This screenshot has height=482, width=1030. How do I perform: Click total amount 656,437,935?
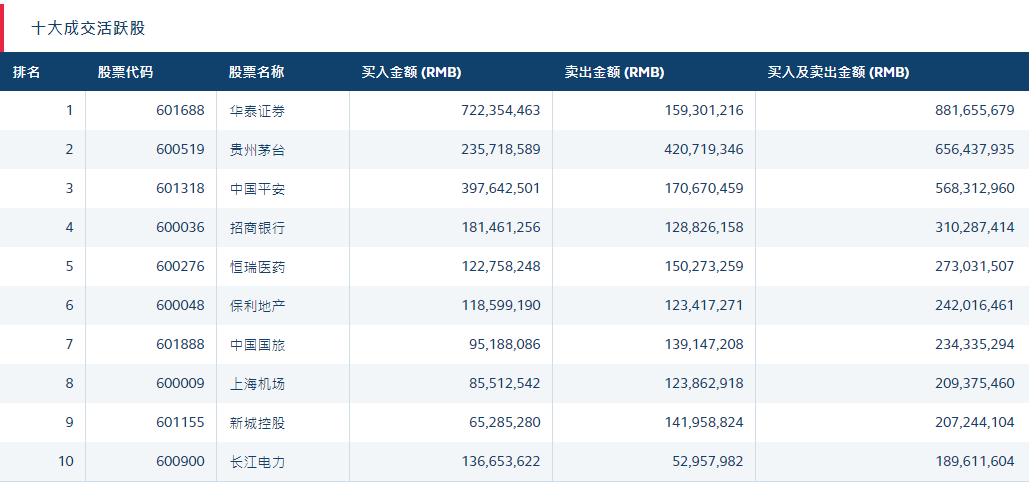(975, 149)
